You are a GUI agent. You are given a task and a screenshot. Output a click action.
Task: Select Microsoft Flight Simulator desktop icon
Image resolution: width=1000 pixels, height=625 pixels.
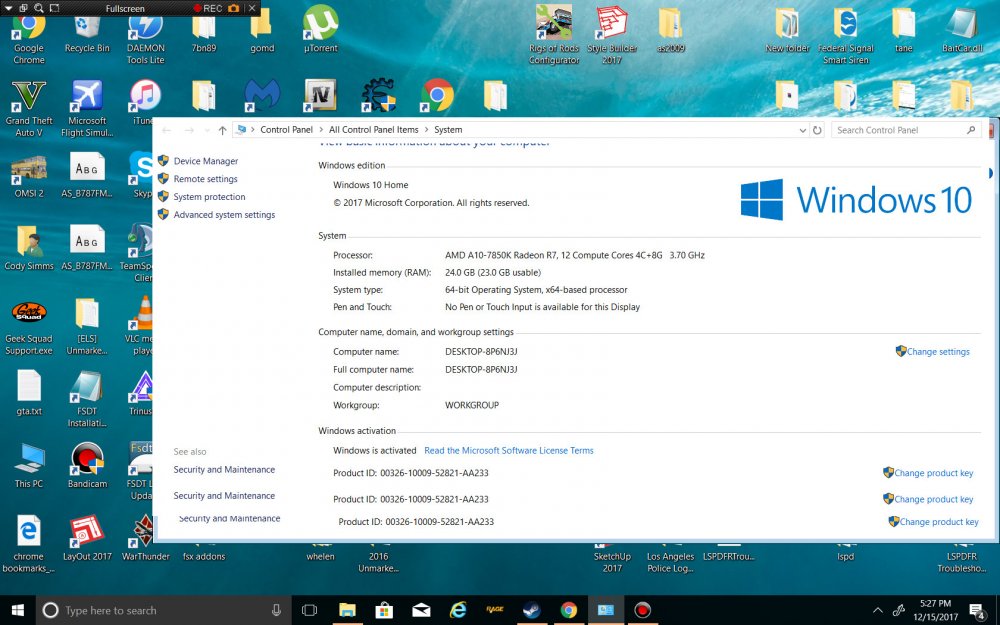pyautogui.click(x=87, y=108)
